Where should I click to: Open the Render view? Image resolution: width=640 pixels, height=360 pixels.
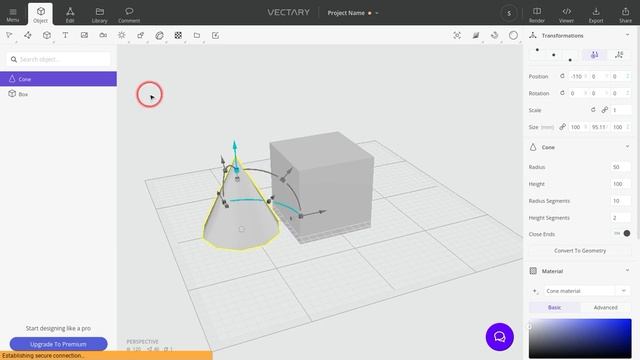(x=537, y=15)
